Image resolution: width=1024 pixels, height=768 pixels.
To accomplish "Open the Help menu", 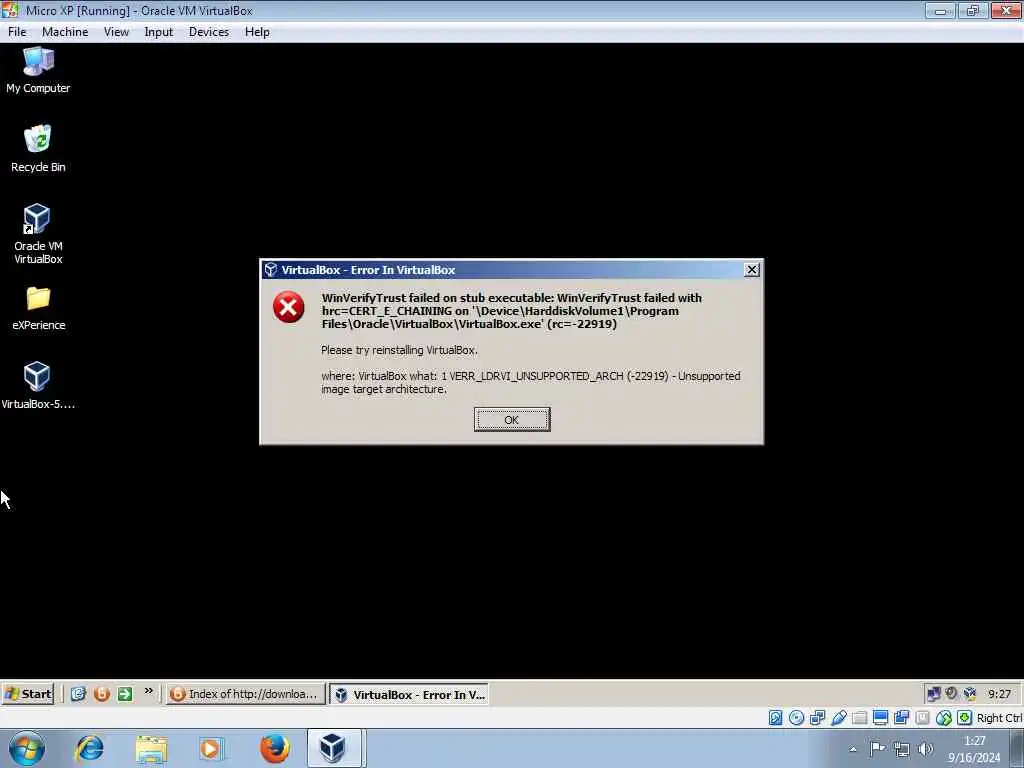I will [257, 32].
